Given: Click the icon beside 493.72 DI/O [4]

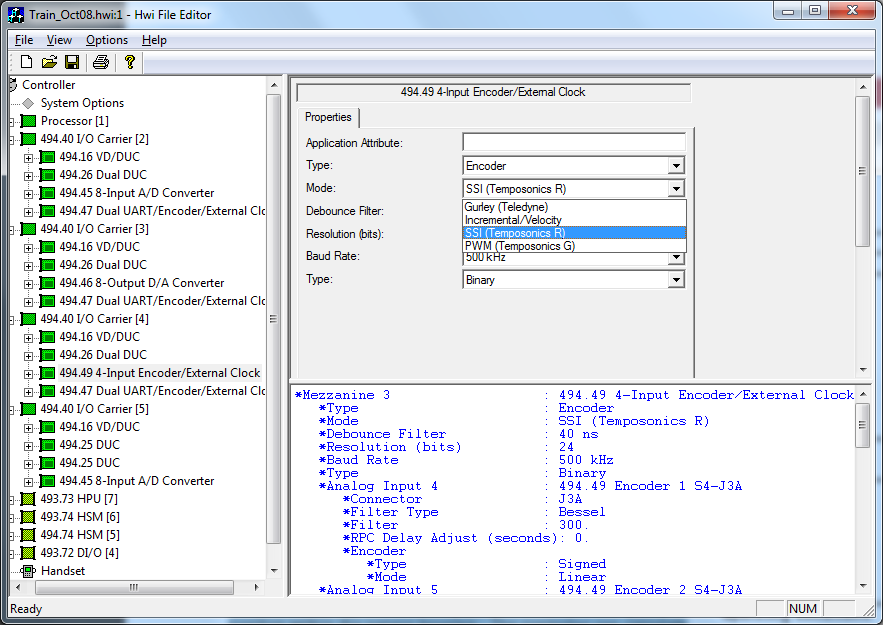Looking at the screenshot, I should click(28, 553).
